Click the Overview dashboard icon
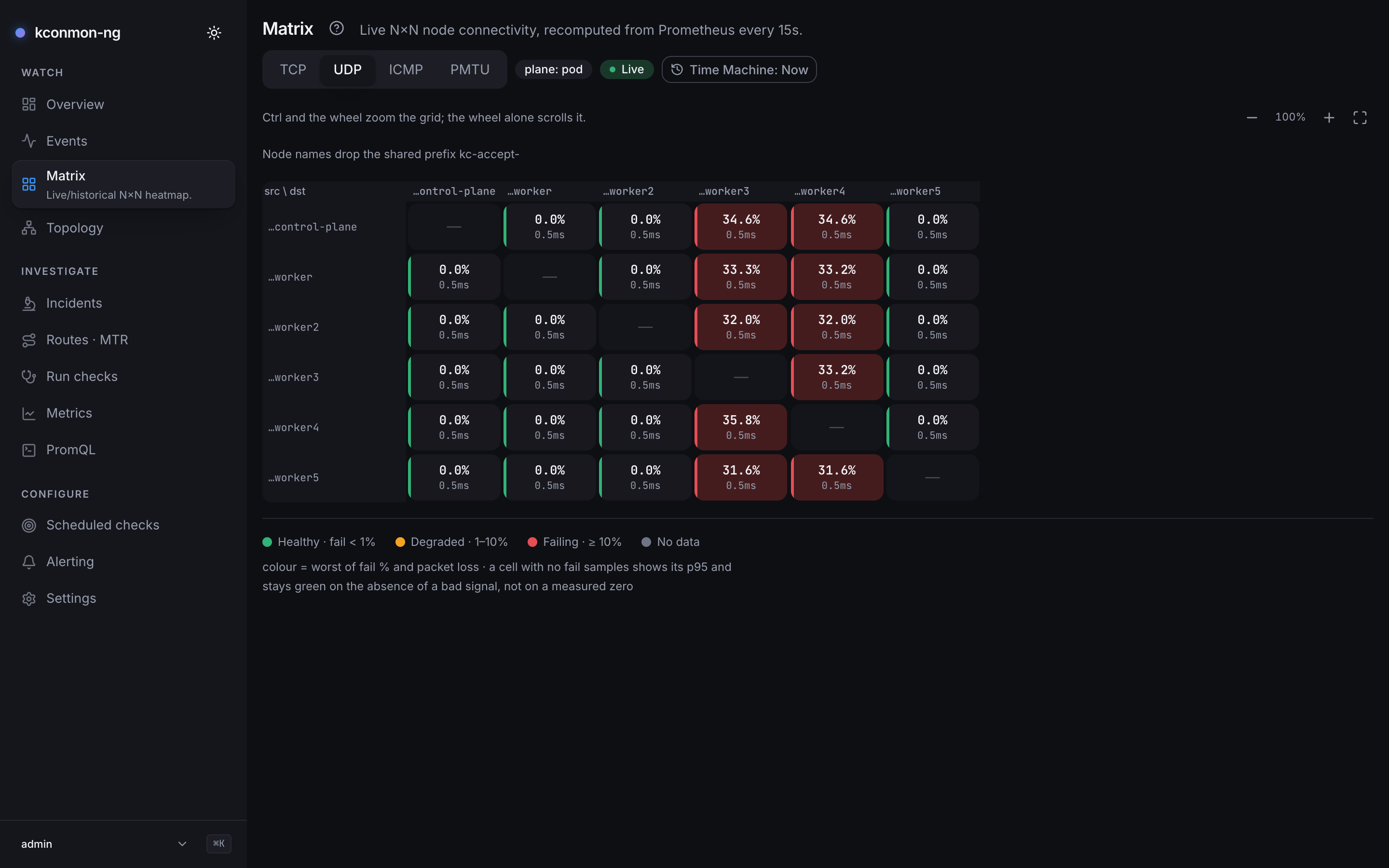This screenshot has width=1389, height=868. coord(29,105)
